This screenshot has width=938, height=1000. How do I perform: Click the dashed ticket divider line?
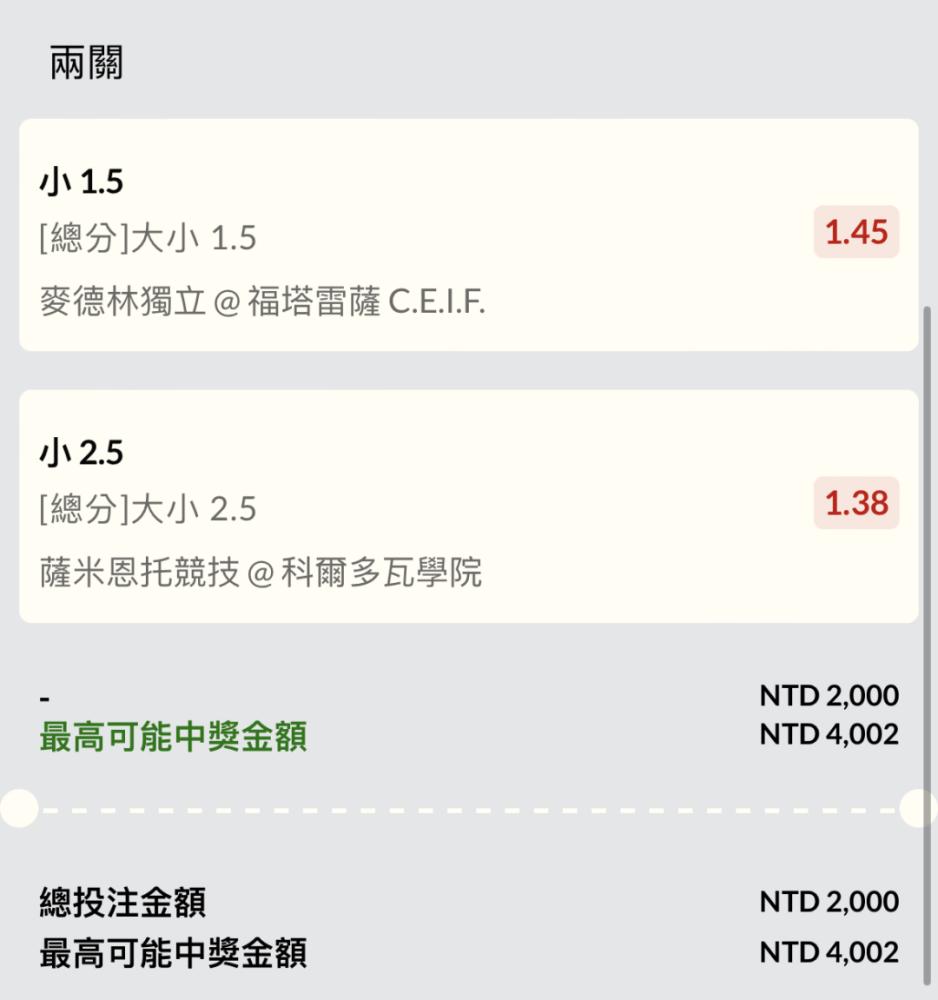click(x=468, y=809)
